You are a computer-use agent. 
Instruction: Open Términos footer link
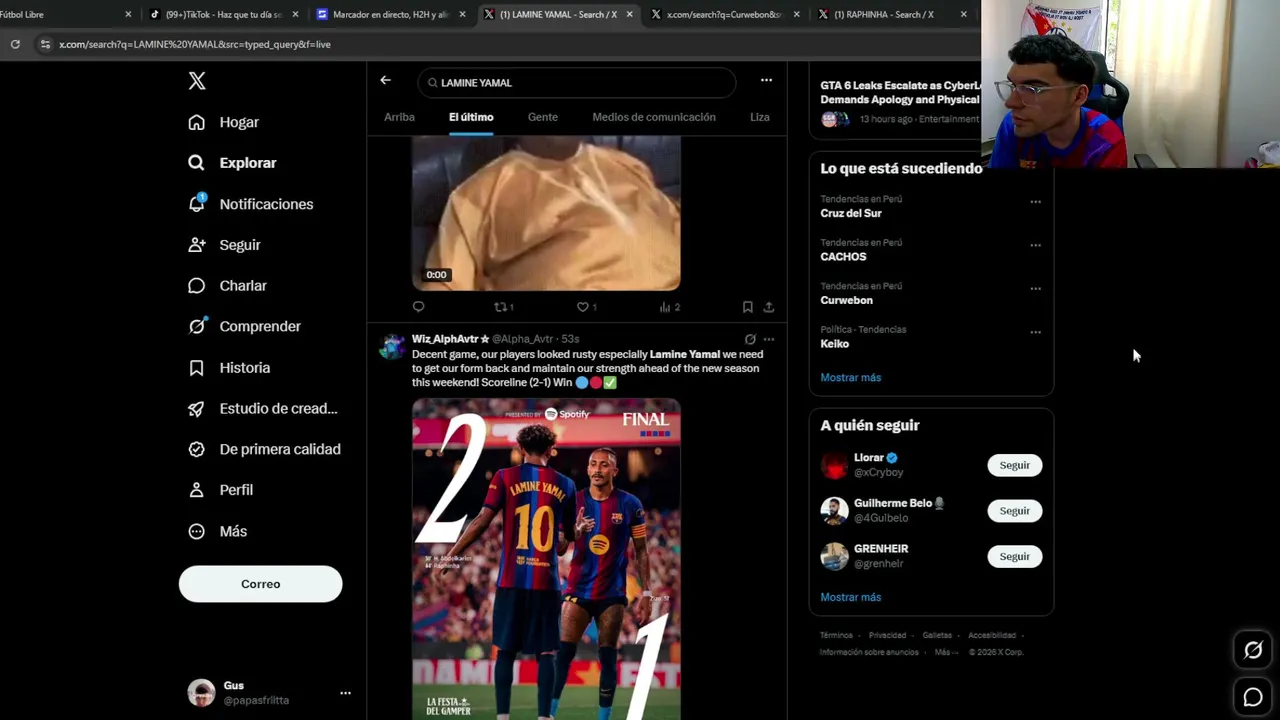pos(836,635)
